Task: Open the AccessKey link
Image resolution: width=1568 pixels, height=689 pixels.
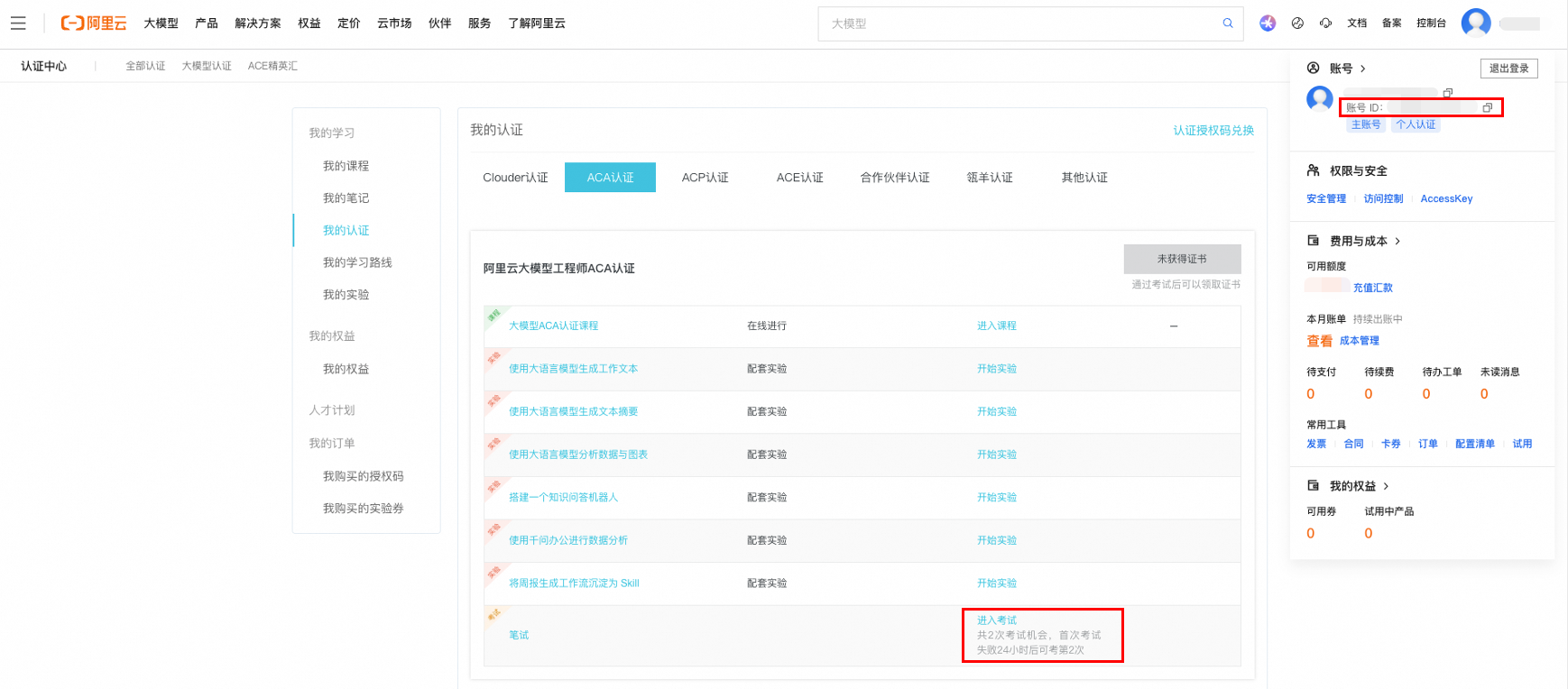Action: [x=1446, y=198]
